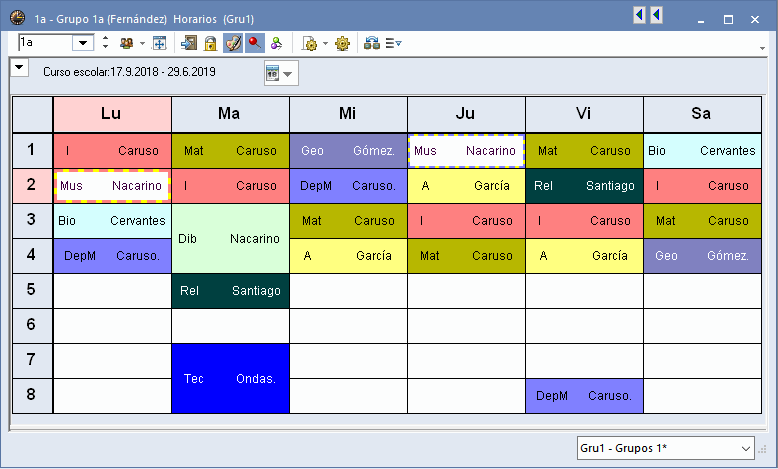Open toolbar overflow arrow at far right
The width and height of the screenshot is (778, 469).
pyautogui.click(x=762, y=48)
